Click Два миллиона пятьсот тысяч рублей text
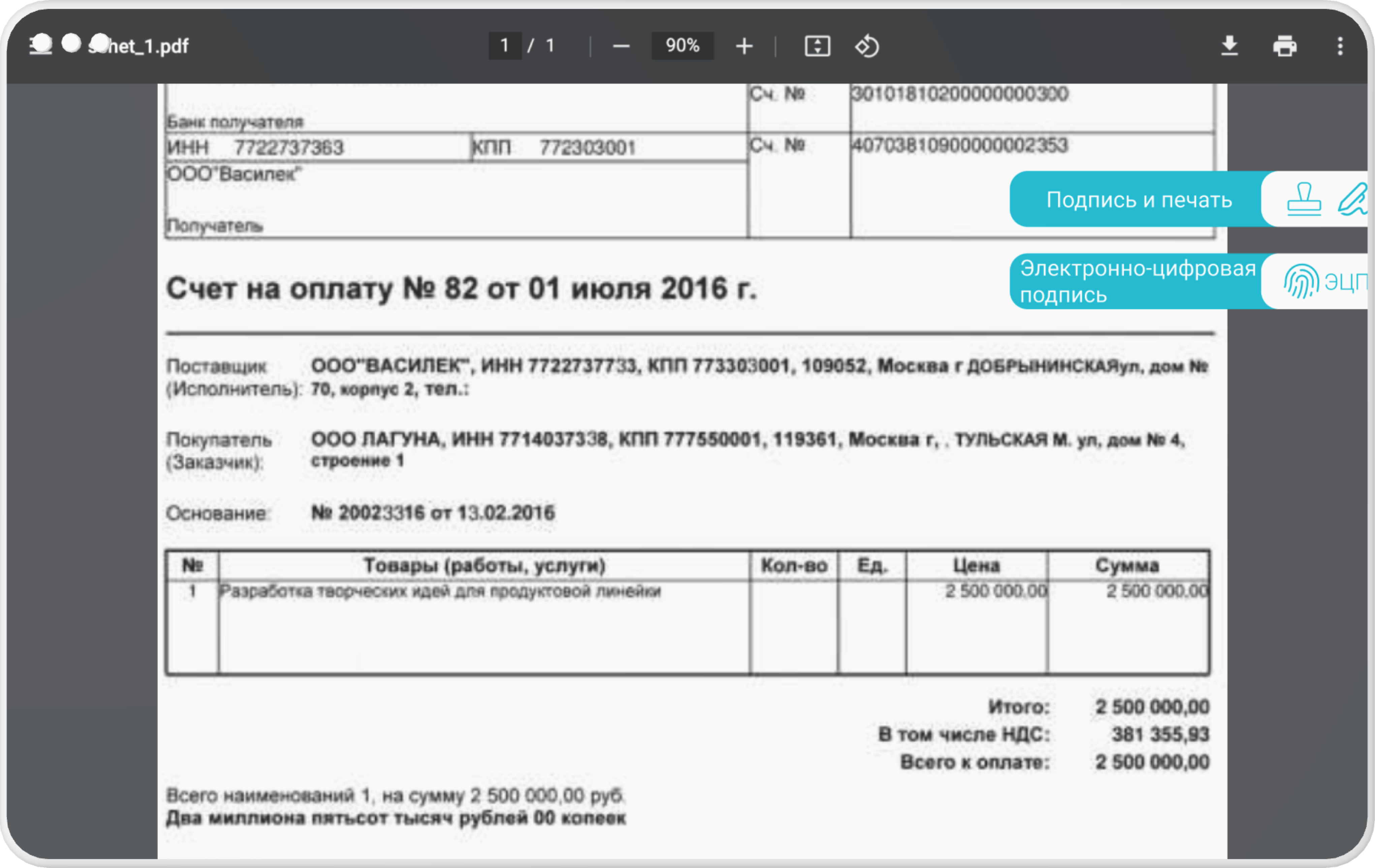The image size is (1375, 868). coord(396,818)
